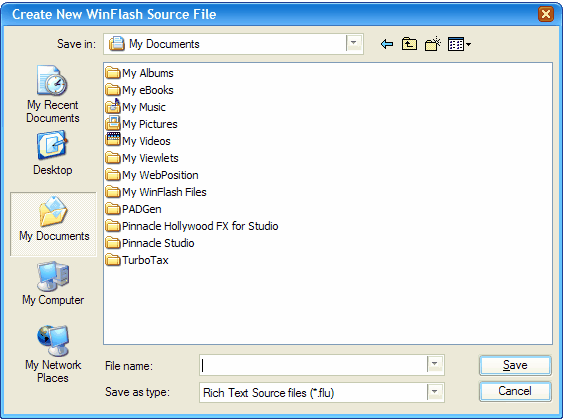Select the My Videos folder

(138, 141)
